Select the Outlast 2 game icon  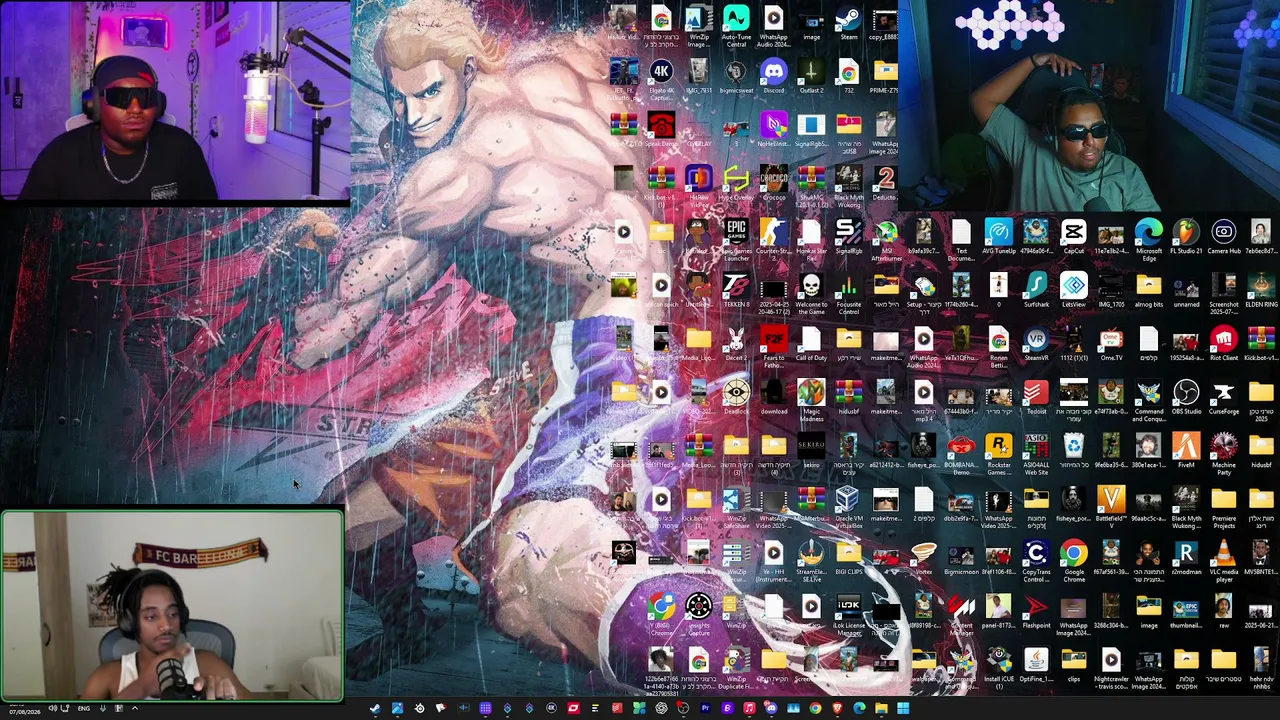(x=811, y=77)
